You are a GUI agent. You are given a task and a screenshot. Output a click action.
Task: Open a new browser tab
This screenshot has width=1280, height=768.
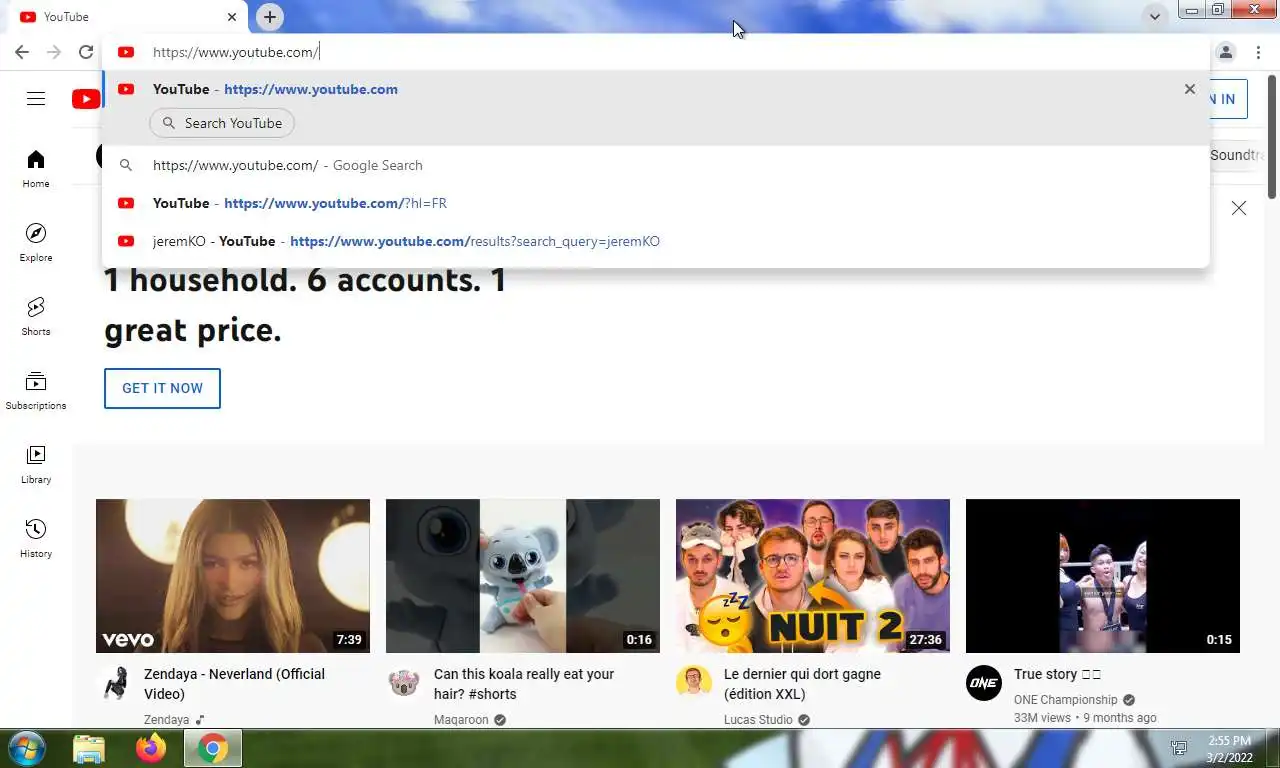(x=269, y=17)
